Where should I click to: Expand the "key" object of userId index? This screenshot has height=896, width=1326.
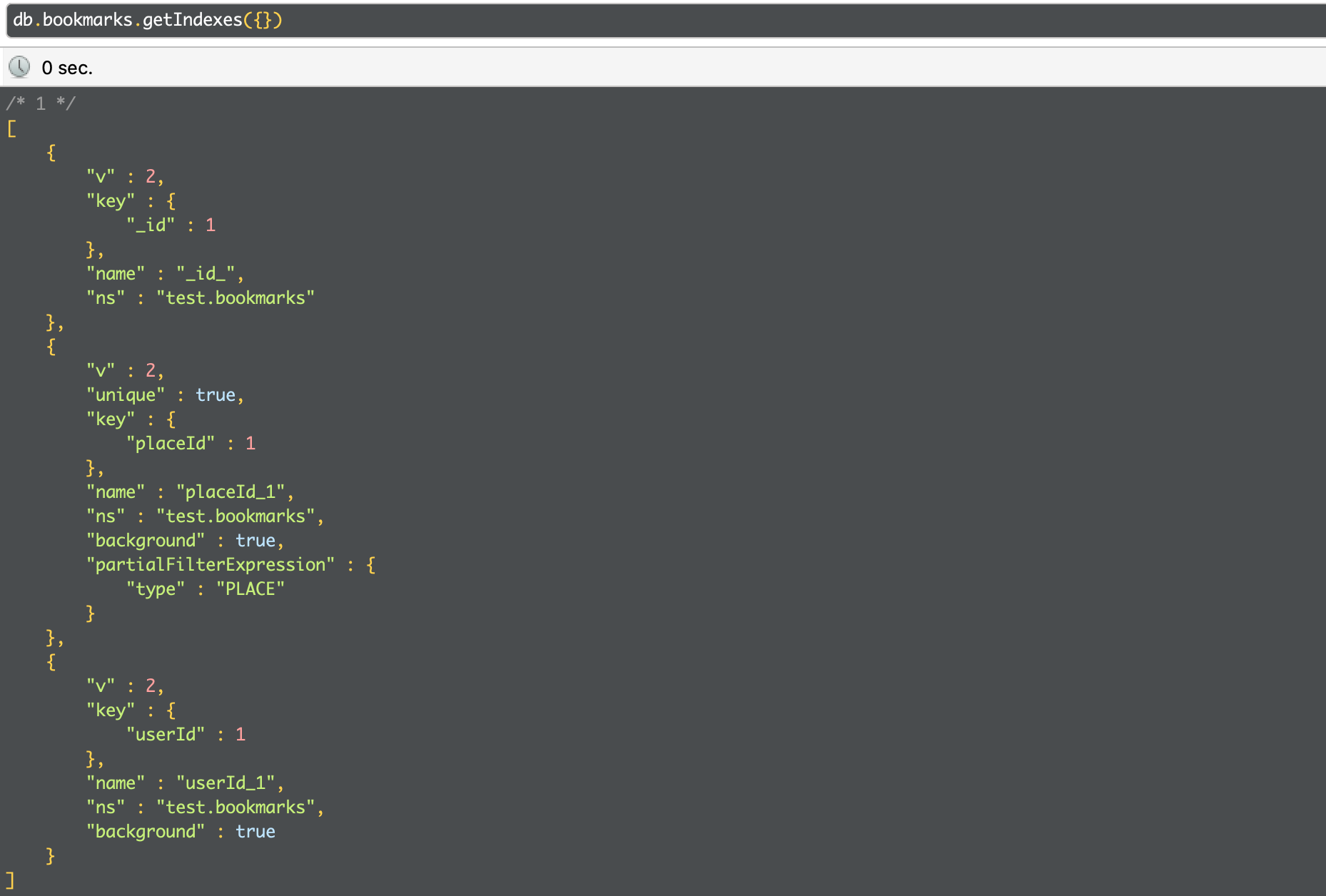point(171,710)
